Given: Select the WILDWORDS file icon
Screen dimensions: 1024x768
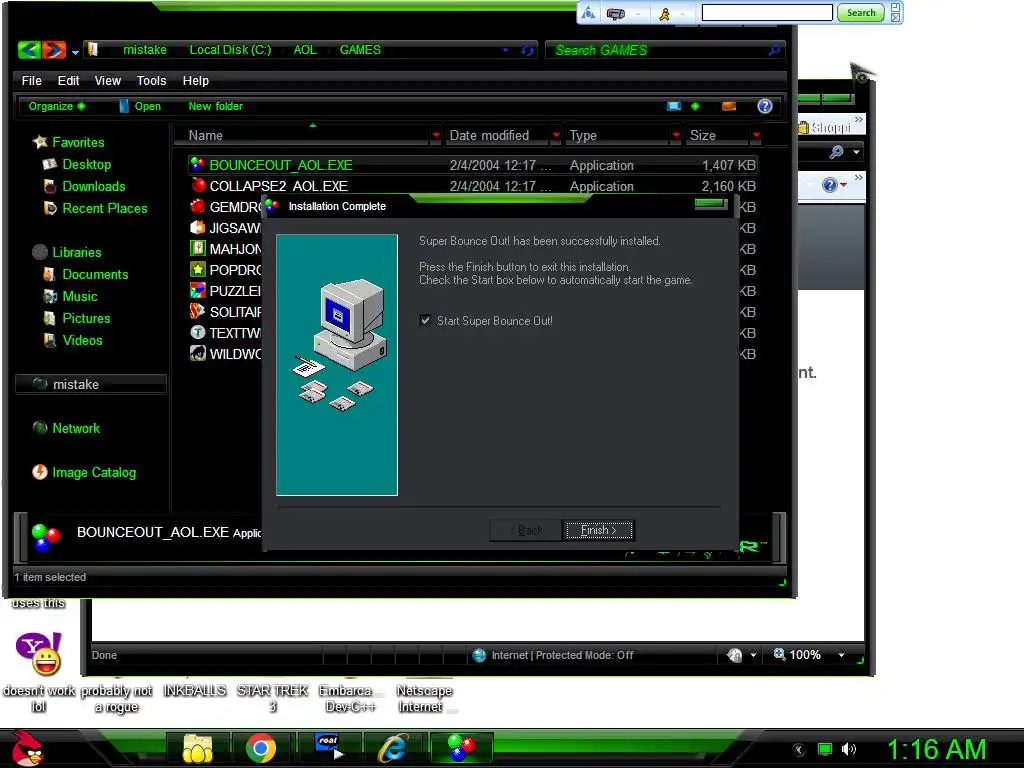Looking at the screenshot, I should click(197, 353).
